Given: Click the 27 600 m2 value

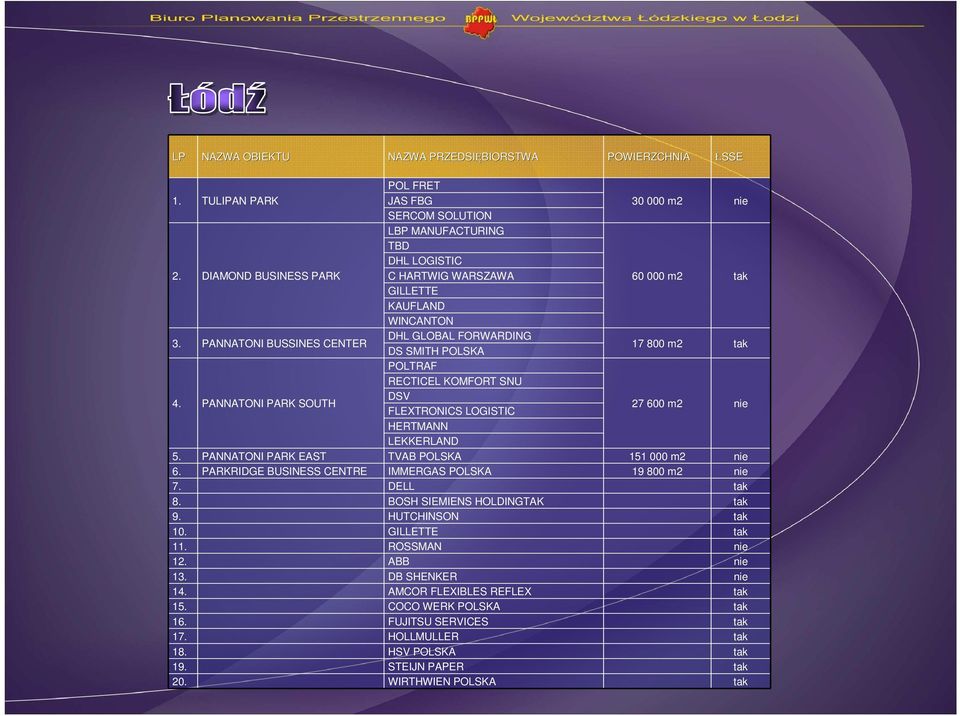Looking at the screenshot, I should (x=657, y=404).
